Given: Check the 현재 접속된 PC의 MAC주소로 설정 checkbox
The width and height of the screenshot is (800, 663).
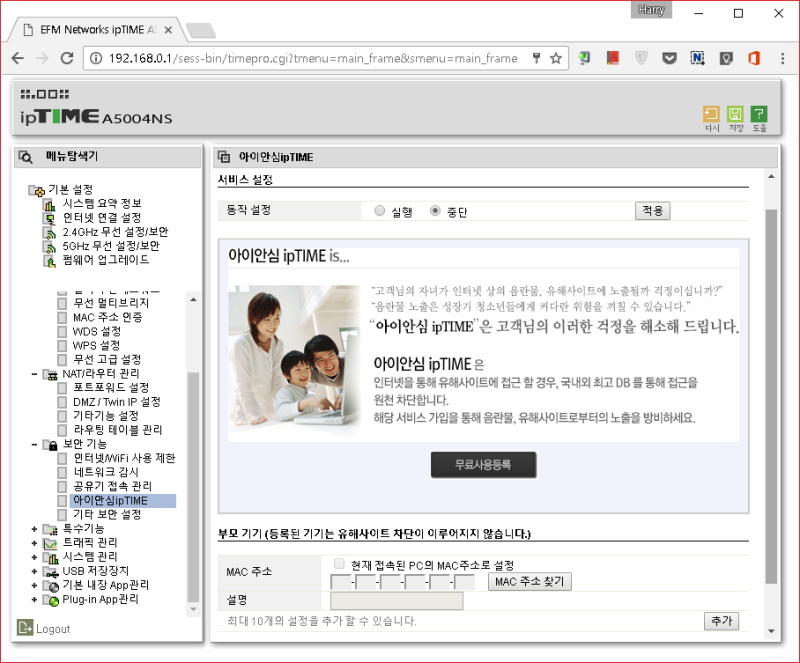Looking at the screenshot, I should tap(337, 562).
